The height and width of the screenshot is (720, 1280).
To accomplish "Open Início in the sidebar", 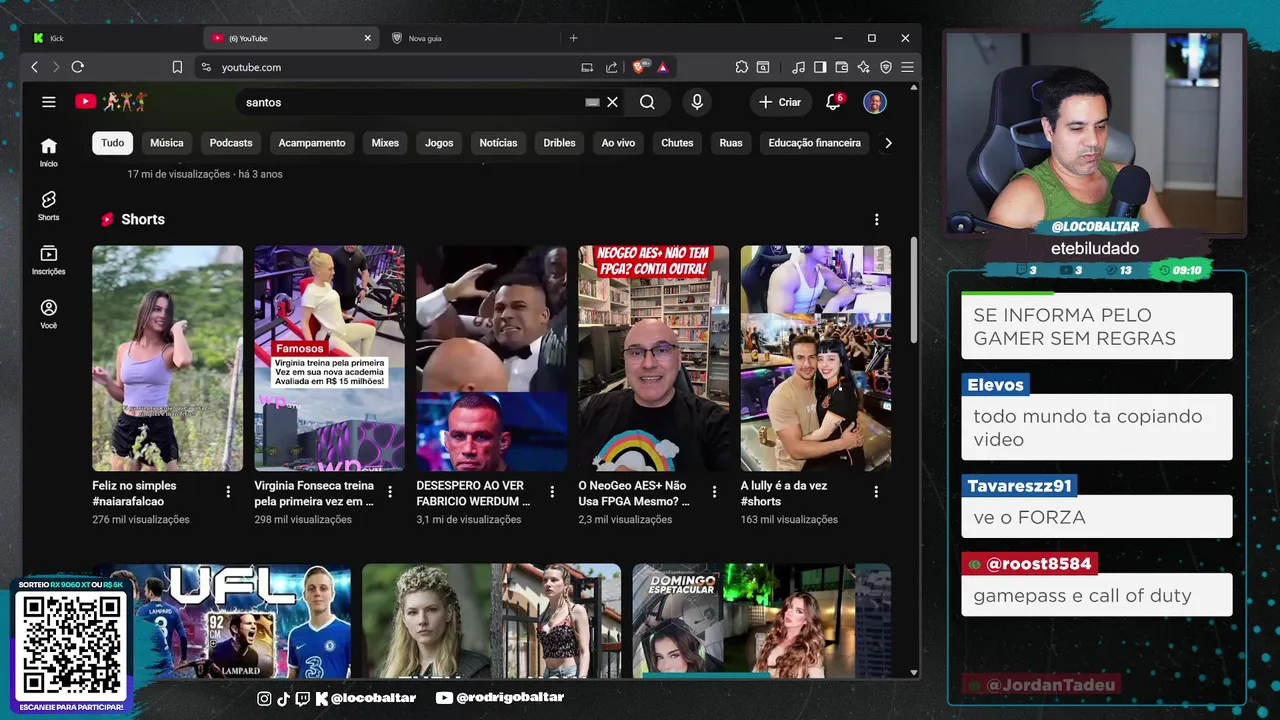I will [x=48, y=151].
